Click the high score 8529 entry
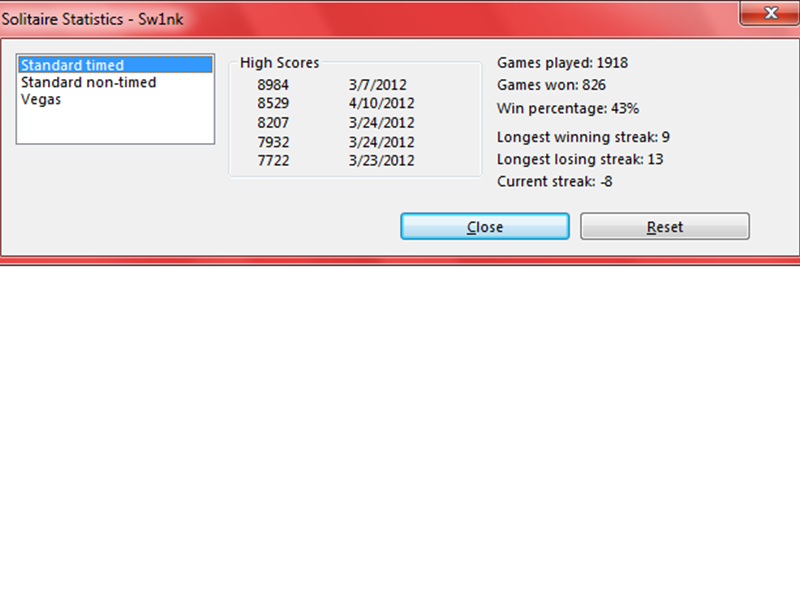Image resolution: width=800 pixels, height=600 pixels. click(272, 103)
